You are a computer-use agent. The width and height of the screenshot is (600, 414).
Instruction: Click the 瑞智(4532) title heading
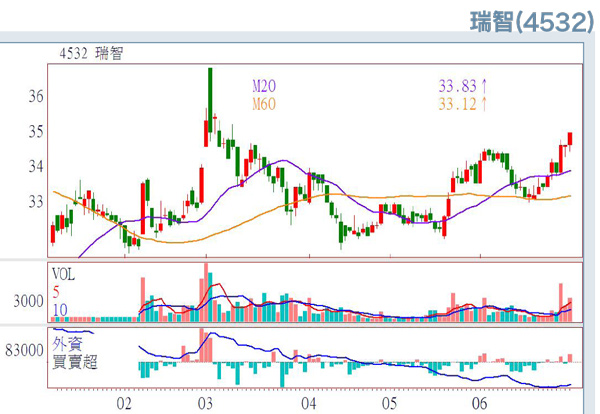pyautogui.click(x=530, y=22)
